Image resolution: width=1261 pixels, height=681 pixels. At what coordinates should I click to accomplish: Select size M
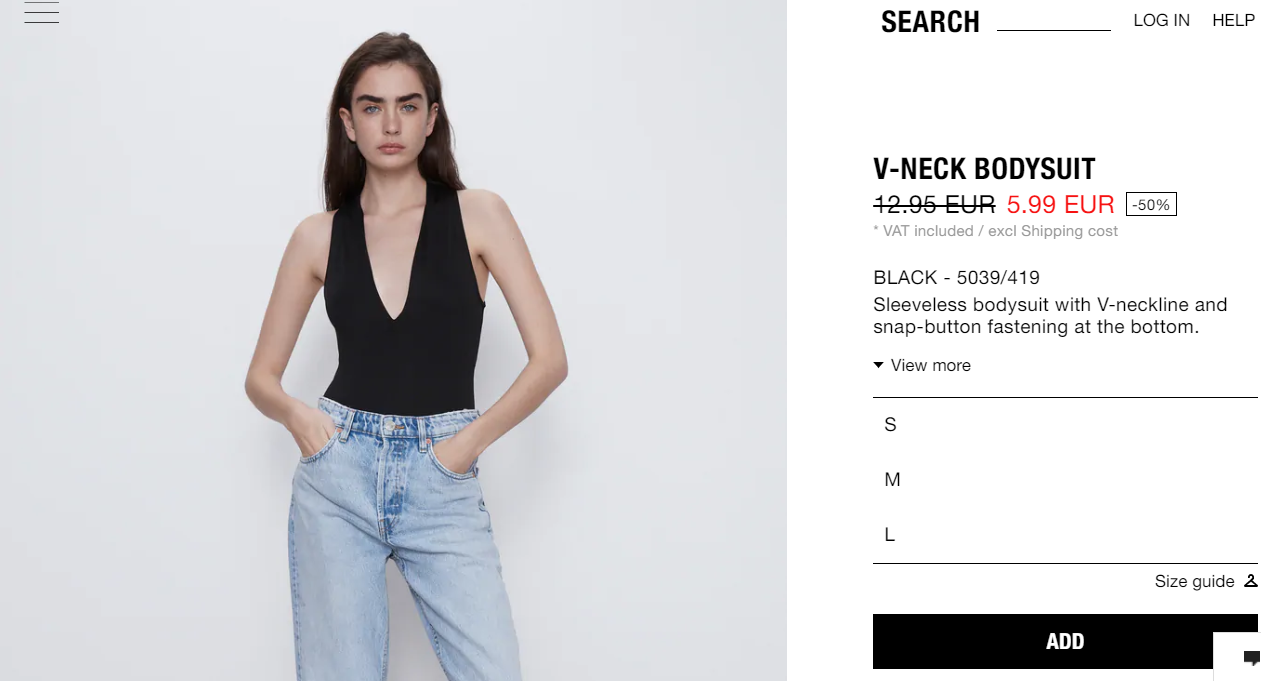(x=1065, y=480)
